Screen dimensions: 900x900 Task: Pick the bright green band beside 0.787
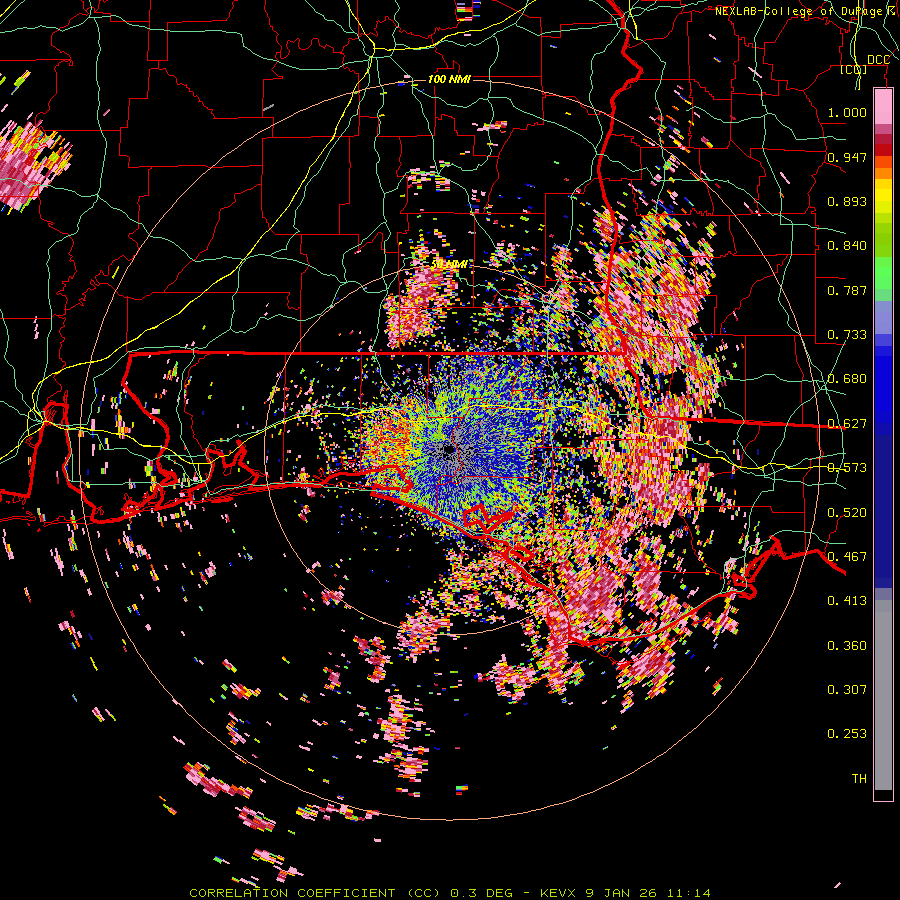click(883, 274)
